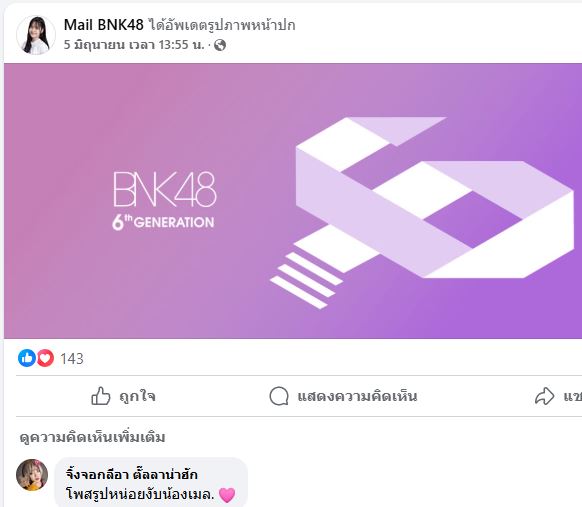Screen dimensions: 582x507
Task: Click the แชร์ share button text
Action: [x=573, y=396]
